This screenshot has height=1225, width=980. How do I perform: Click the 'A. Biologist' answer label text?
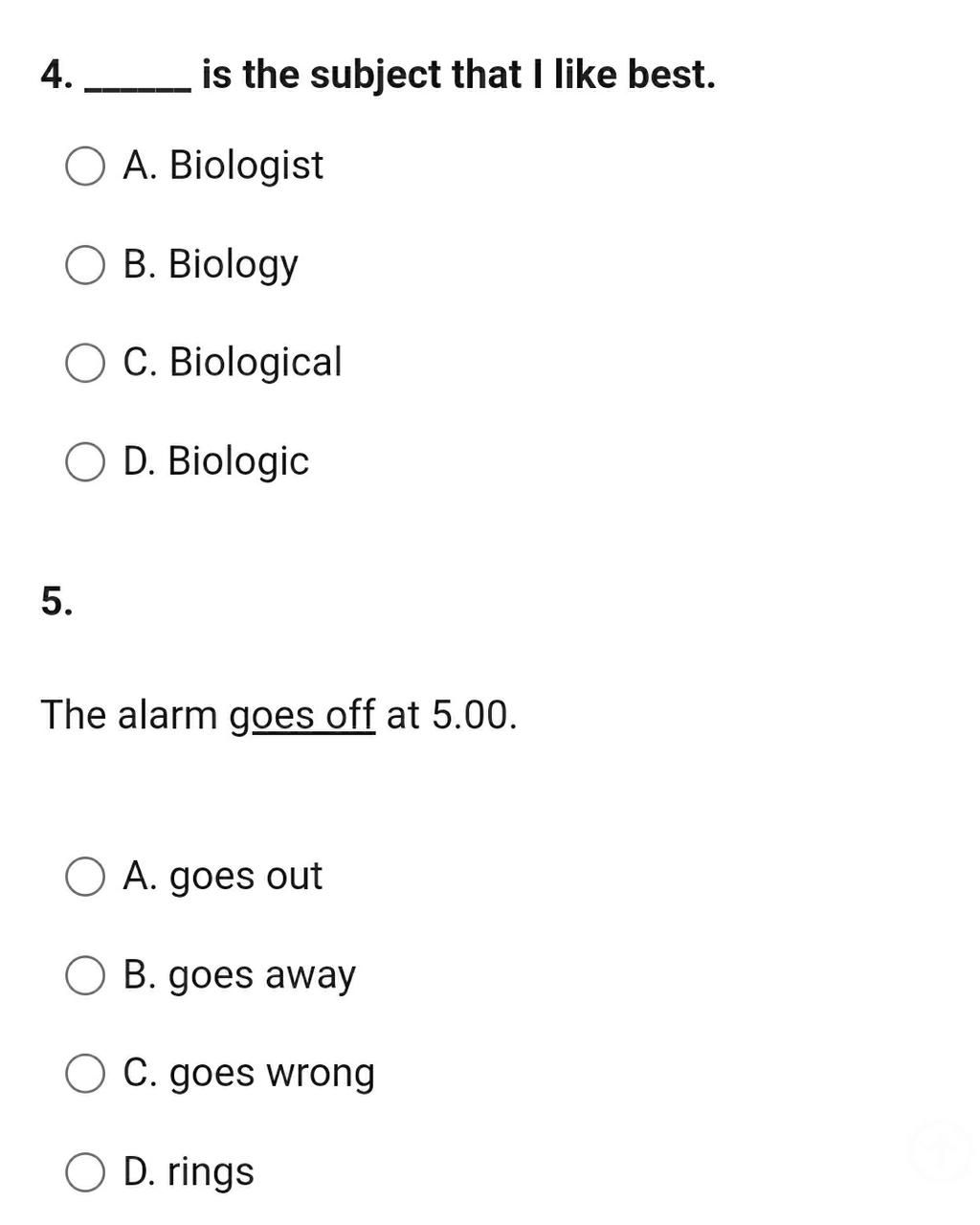(x=223, y=166)
